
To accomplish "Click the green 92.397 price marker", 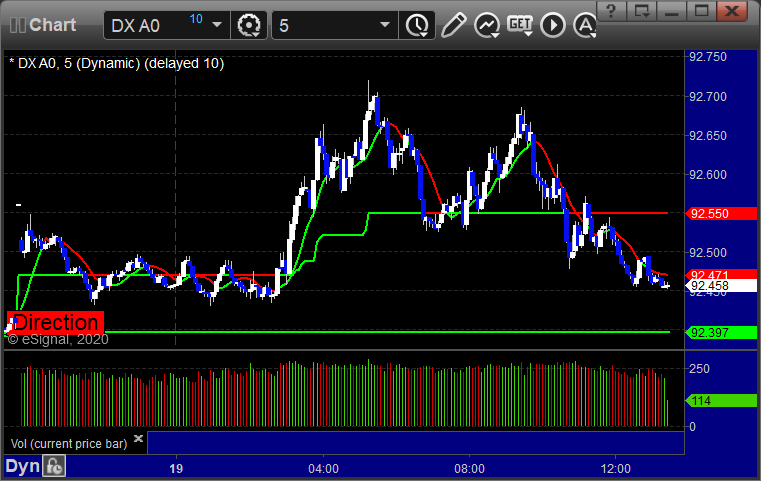I will pos(722,332).
